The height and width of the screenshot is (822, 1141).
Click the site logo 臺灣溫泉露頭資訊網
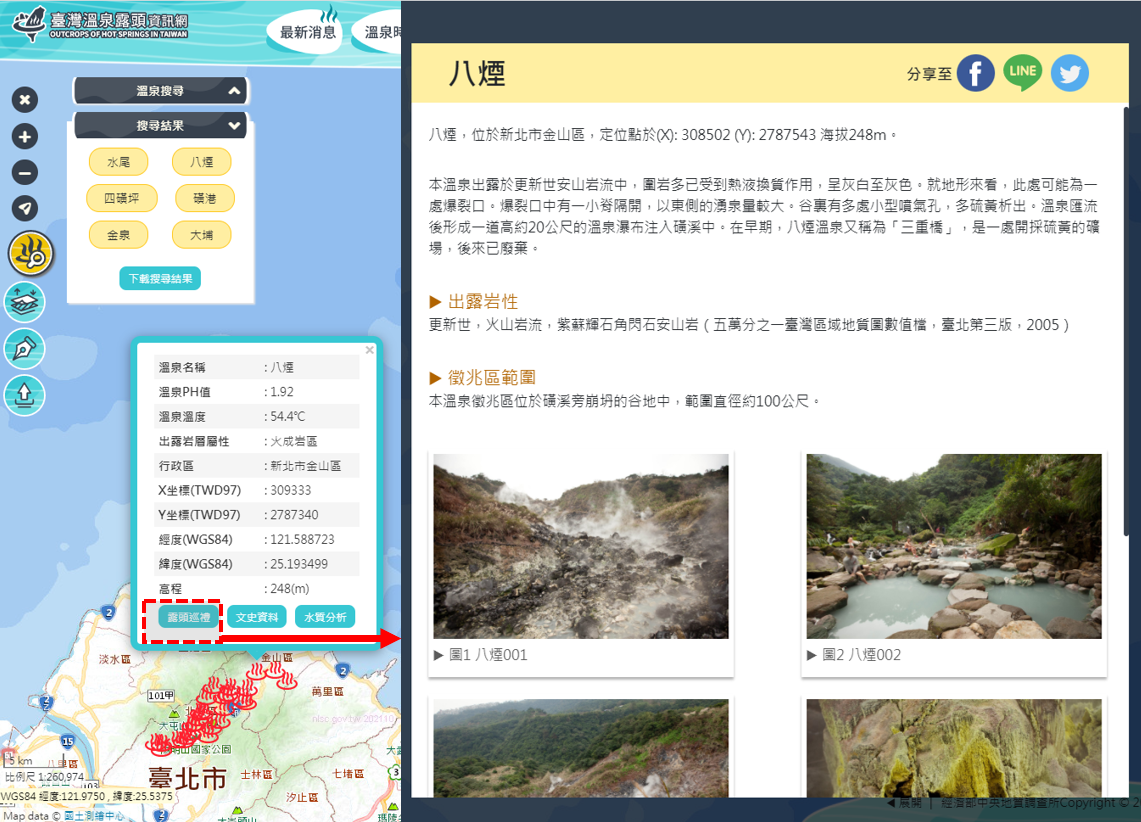[101, 24]
